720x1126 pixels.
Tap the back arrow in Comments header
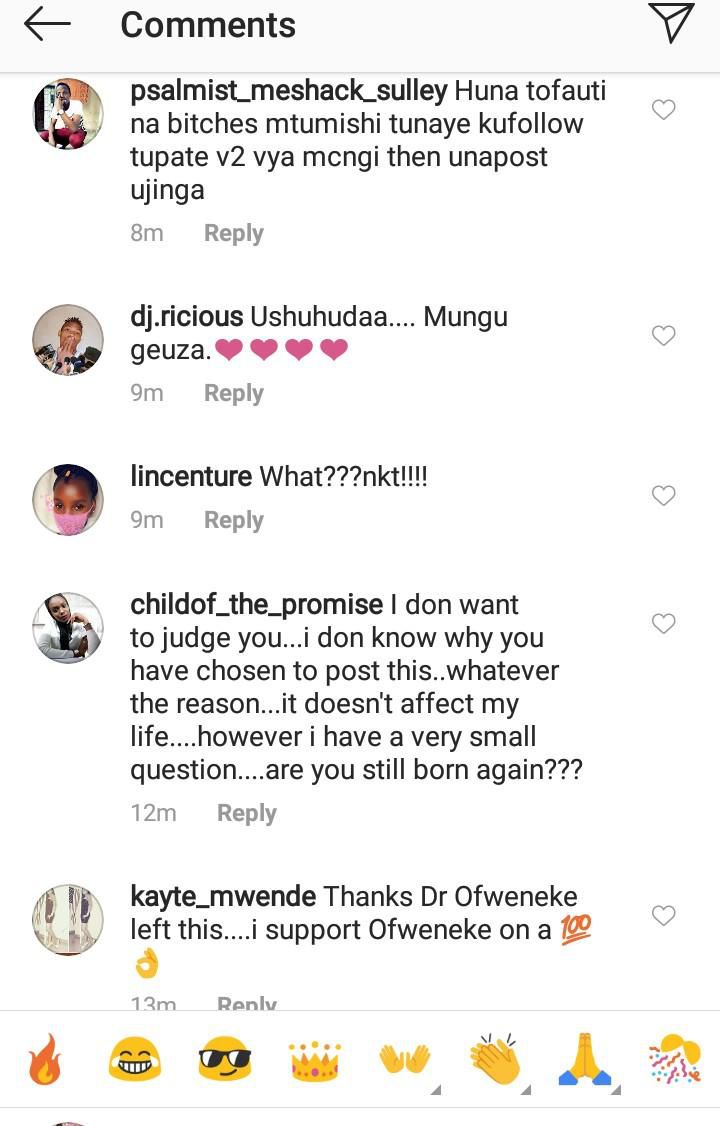[46, 24]
